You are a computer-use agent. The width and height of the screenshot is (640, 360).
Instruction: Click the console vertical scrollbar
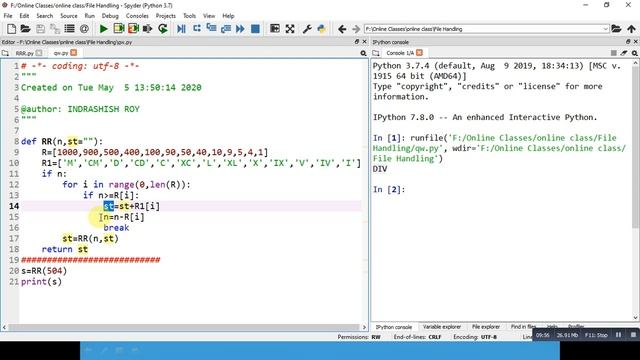point(636,147)
